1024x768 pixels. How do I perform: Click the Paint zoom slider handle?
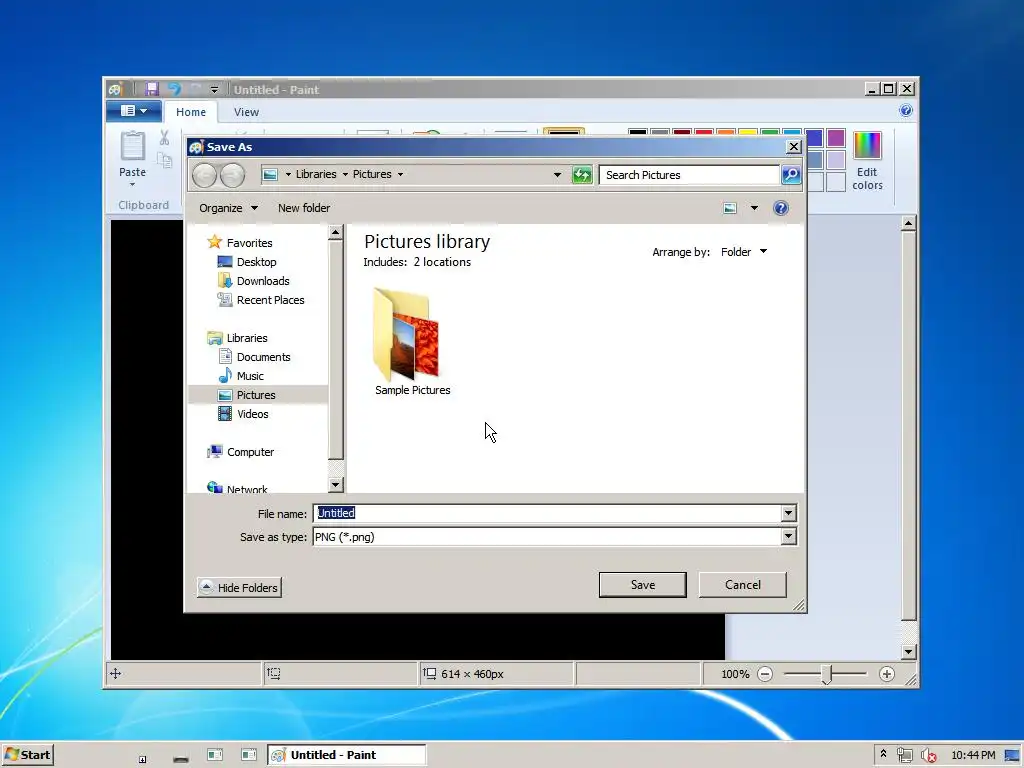click(826, 674)
